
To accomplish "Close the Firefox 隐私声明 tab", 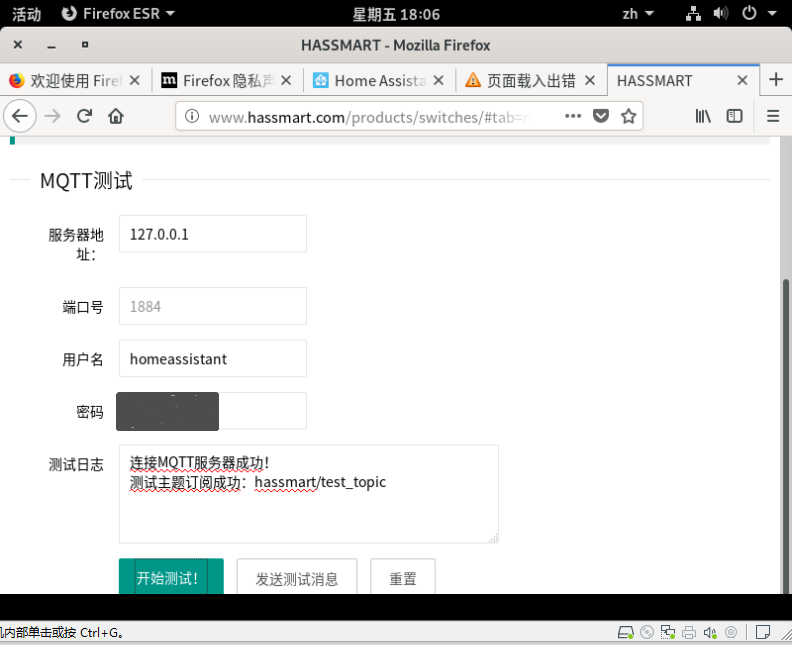I will 286,80.
